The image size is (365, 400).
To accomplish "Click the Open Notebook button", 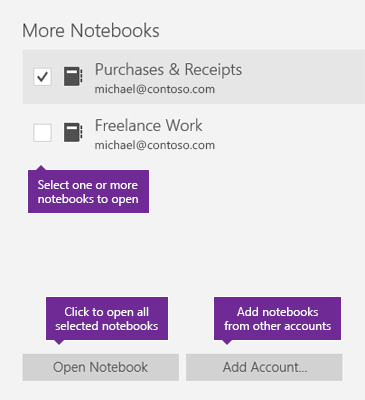I will pyautogui.click(x=101, y=367).
